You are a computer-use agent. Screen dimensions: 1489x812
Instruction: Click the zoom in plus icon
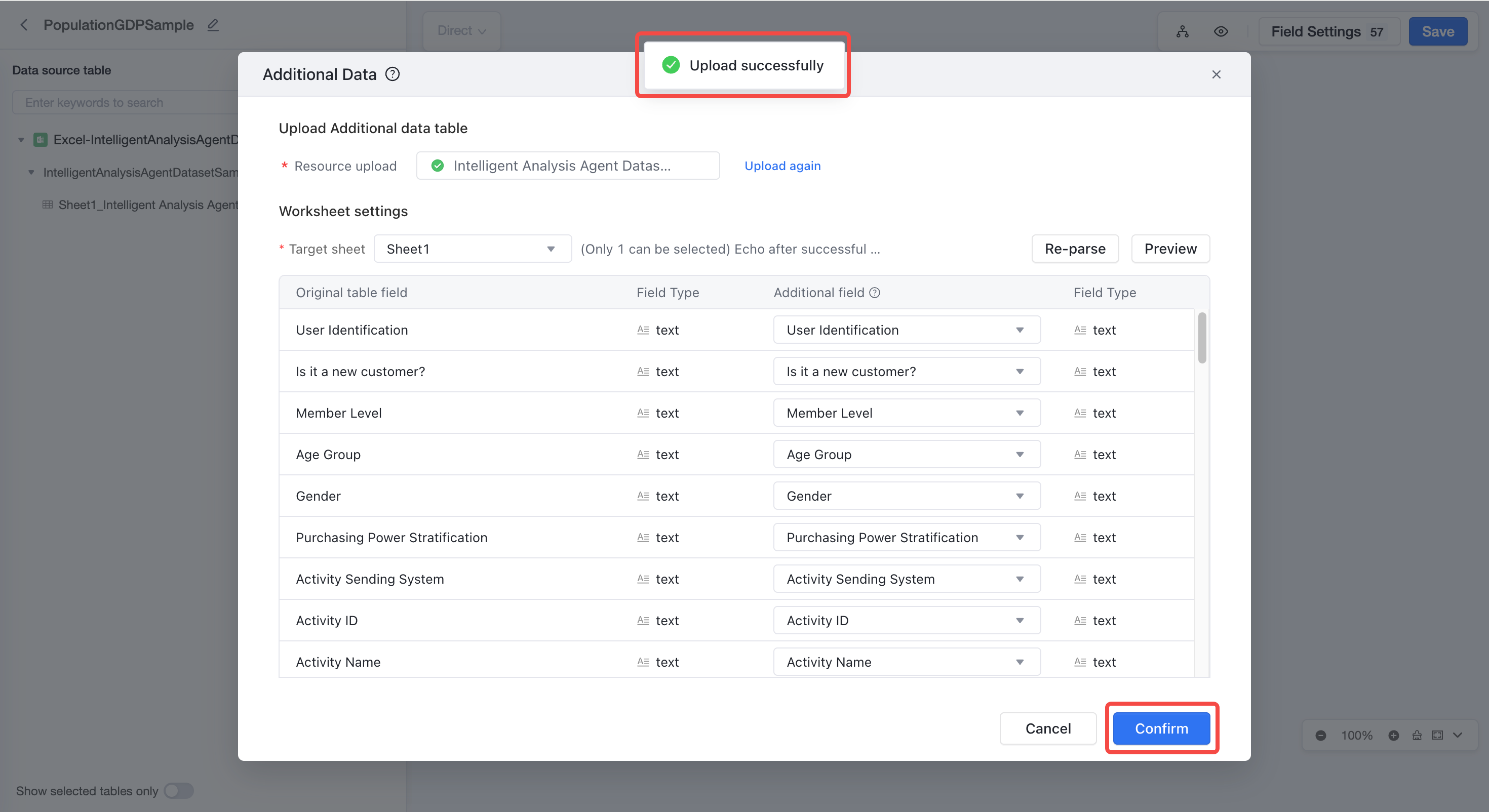coord(1393,735)
